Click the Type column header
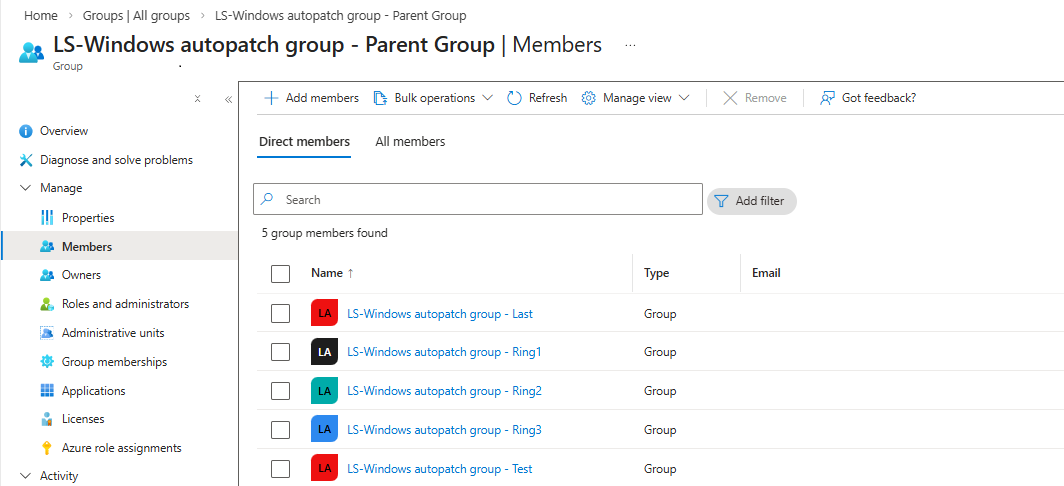Screen dimensions: 1064x486 click(x=656, y=273)
